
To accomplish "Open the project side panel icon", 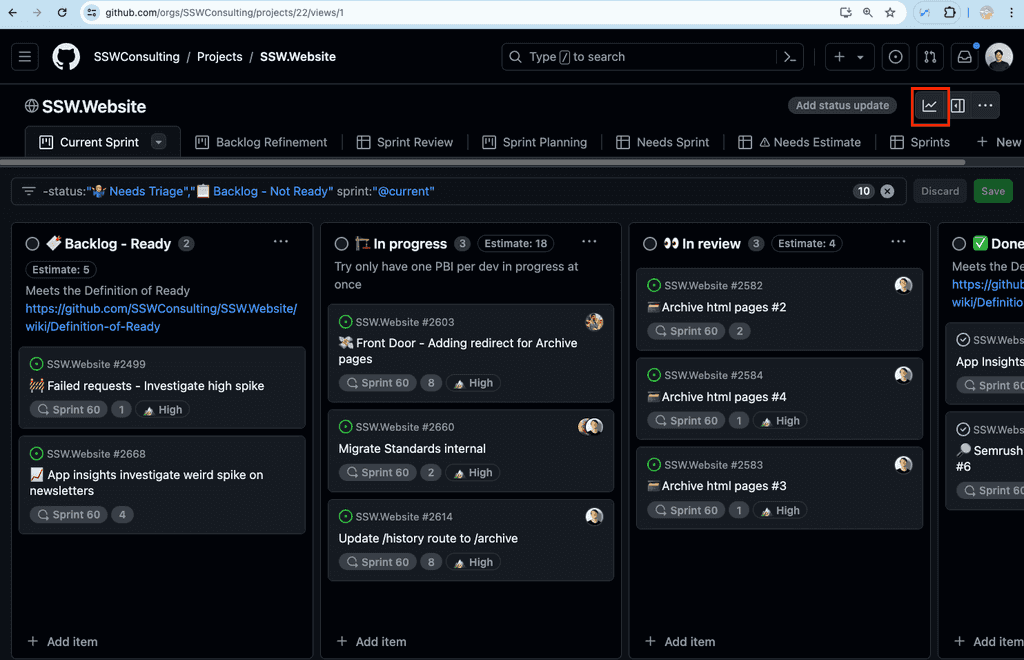I will pos(957,105).
